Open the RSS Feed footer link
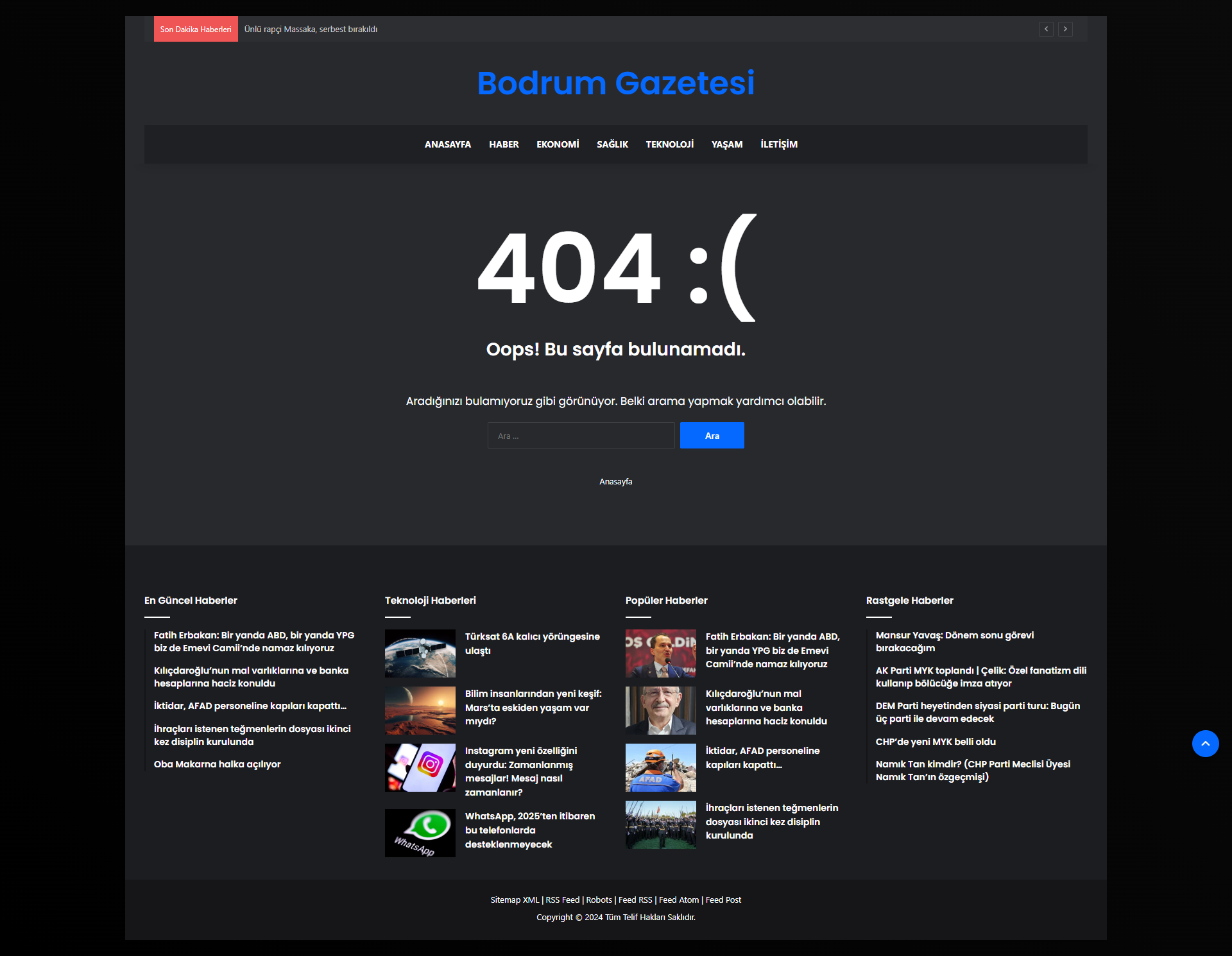The height and width of the screenshot is (956, 1232). pos(562,900)
